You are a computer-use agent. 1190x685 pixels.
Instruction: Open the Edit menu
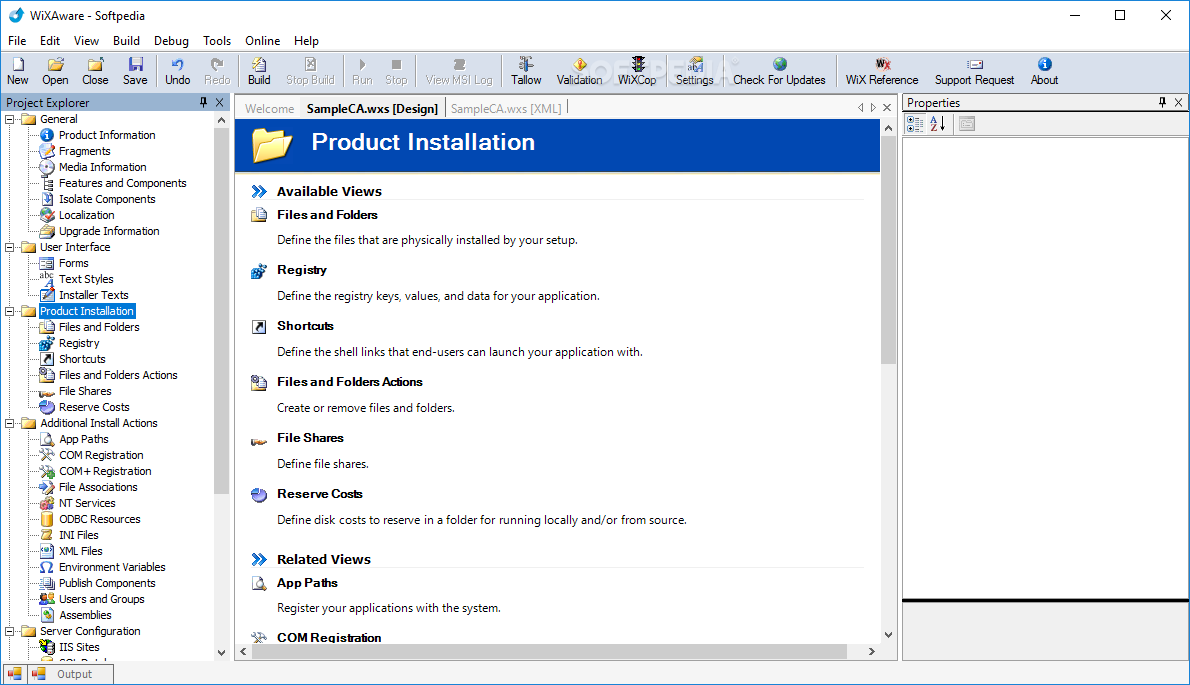(x=50, y=41)
